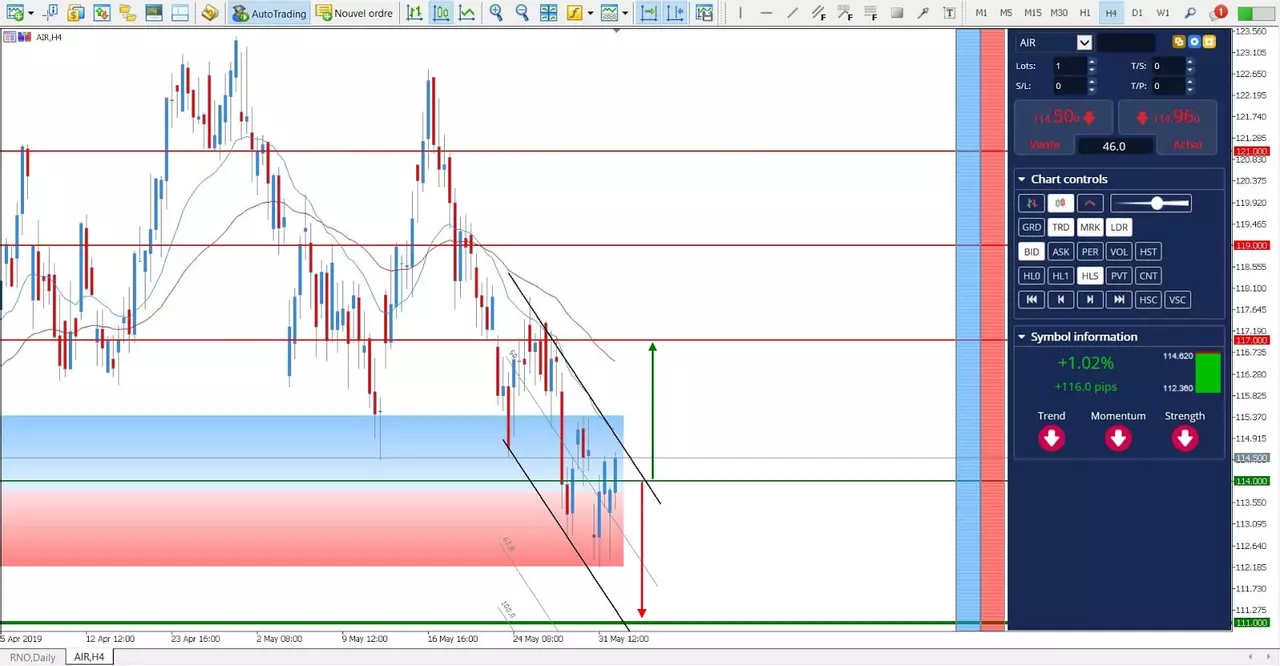Click the VSC button
The width and height of the screenshot is (1280, 666).
coord(1178,299)
